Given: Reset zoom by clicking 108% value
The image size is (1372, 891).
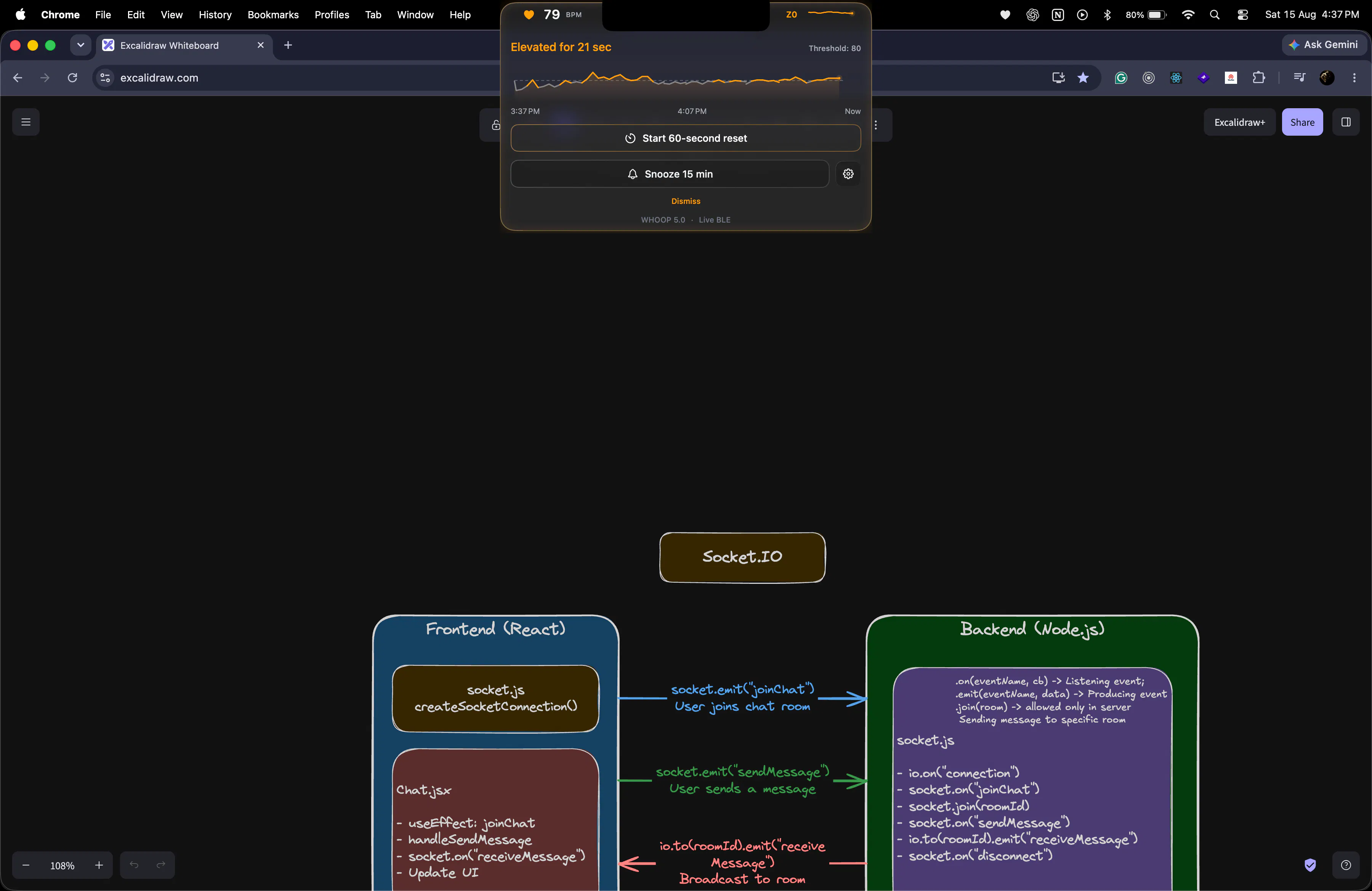Looking at the screenshot, I should (x=62, y=865).
